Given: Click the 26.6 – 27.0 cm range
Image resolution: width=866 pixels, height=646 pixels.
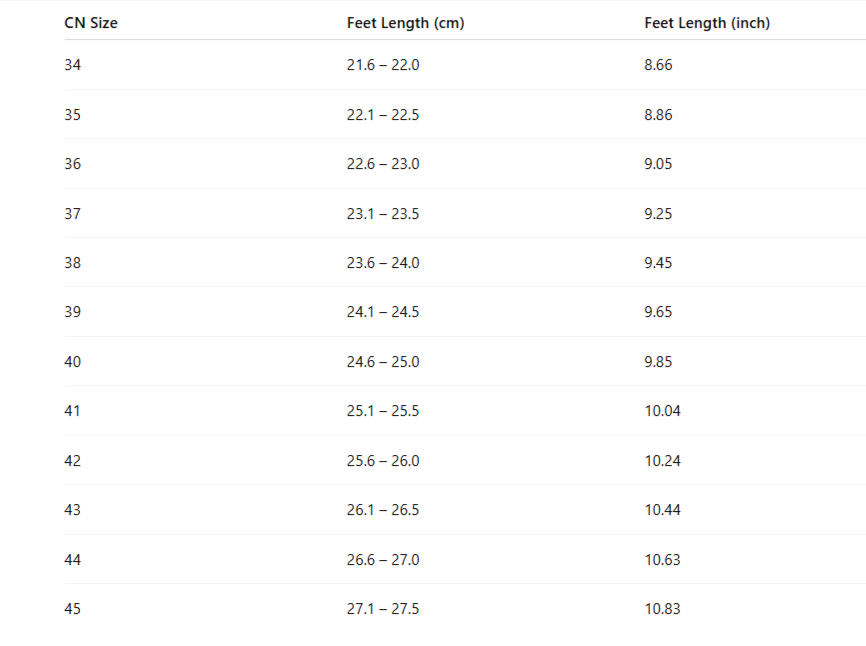Looking at the screenshot, I should 383,560.
